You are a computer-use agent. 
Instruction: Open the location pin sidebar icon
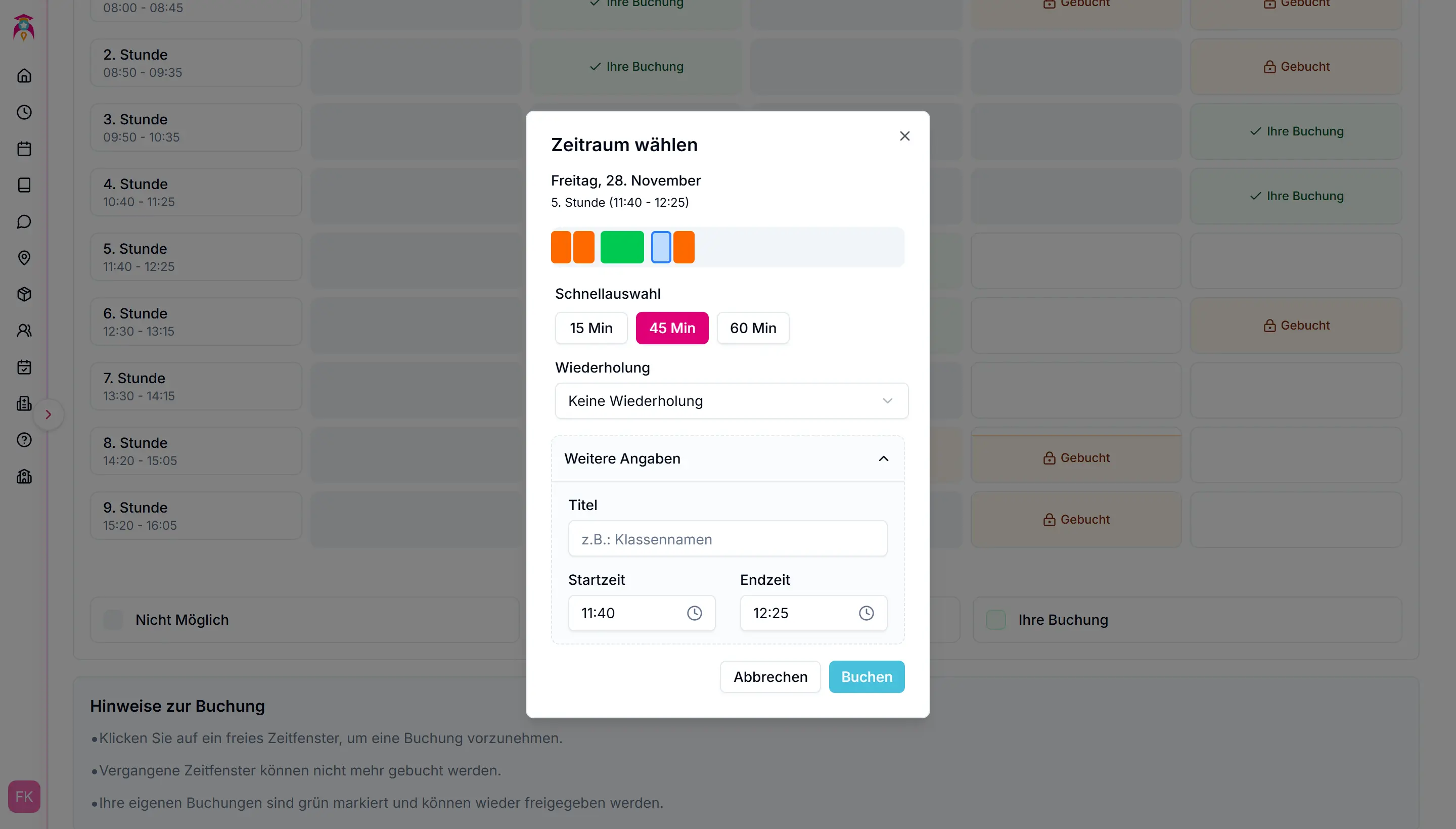pos(24,258)
